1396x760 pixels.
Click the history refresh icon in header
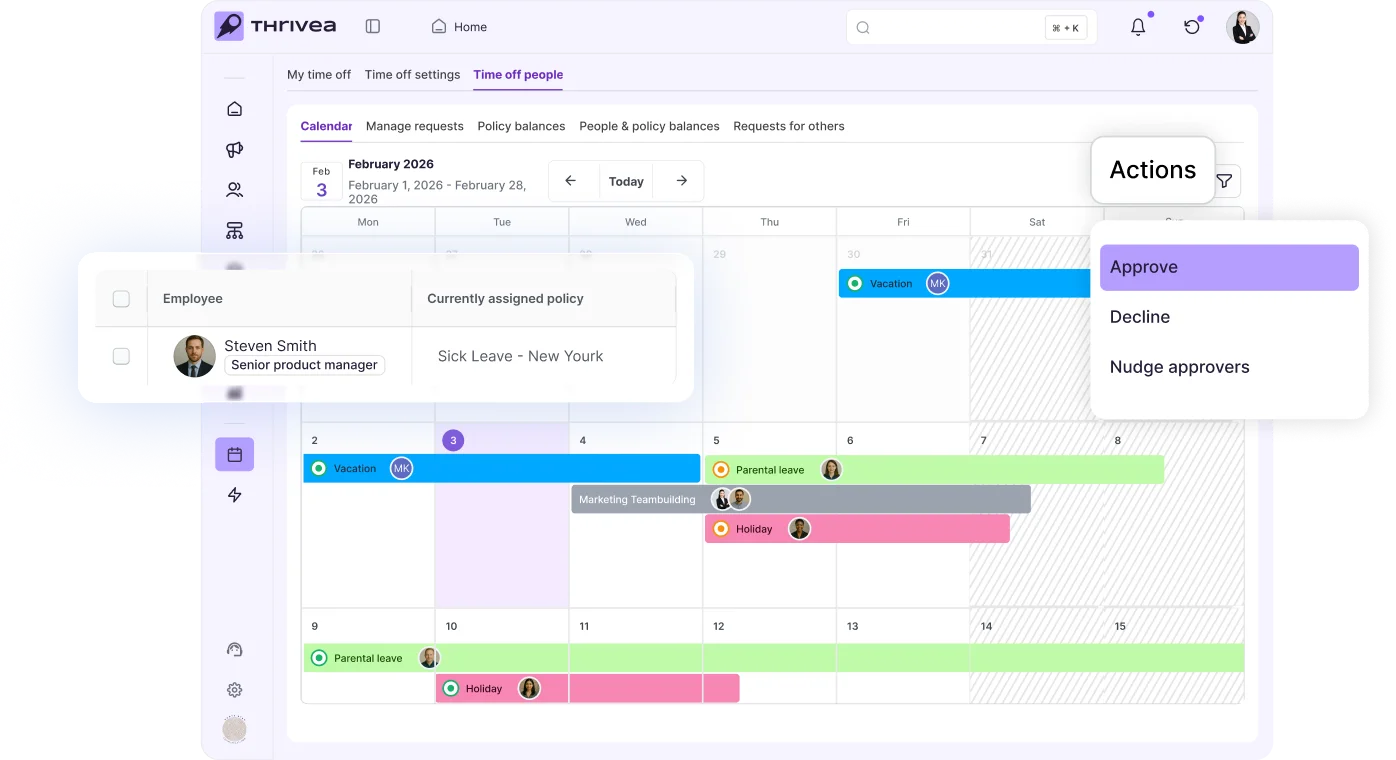[x=1192, y=27]
